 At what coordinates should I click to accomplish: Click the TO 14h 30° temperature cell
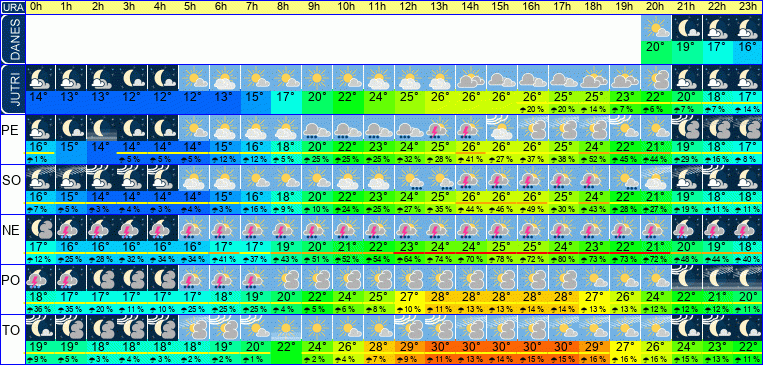470,347
